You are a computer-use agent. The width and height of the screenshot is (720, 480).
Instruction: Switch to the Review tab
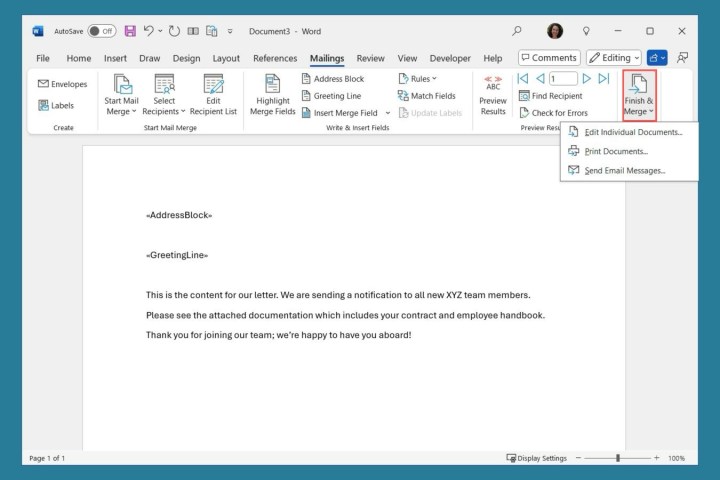coord(370,58)
